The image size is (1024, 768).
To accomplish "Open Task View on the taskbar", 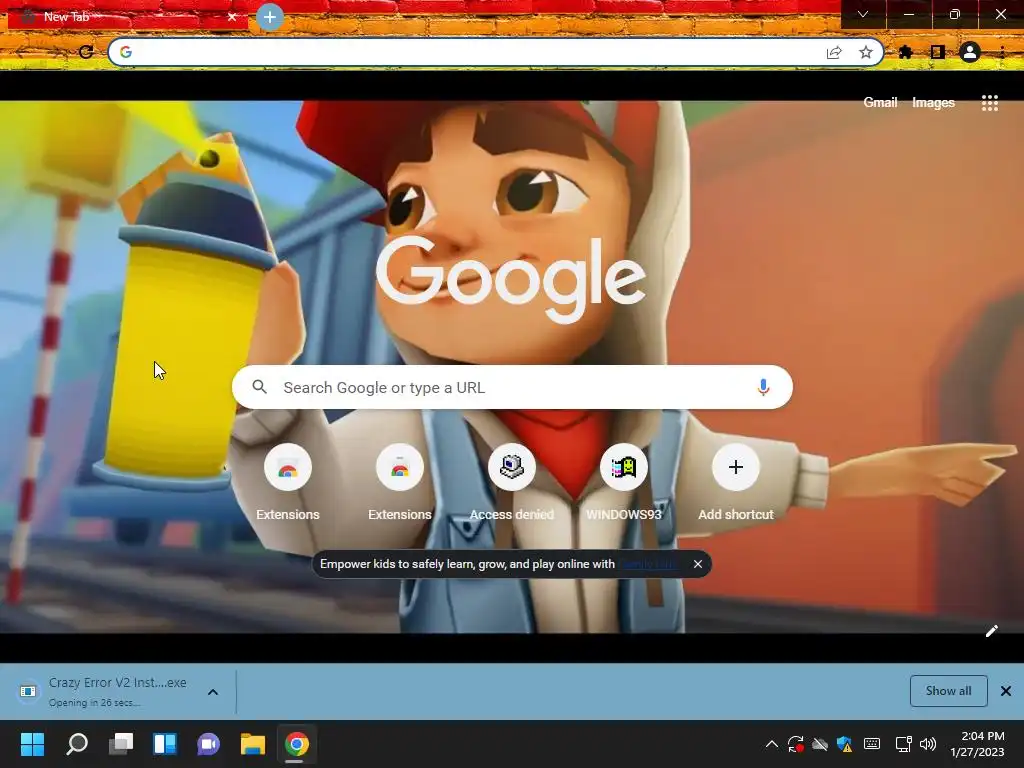I will (x=121, y=744).
